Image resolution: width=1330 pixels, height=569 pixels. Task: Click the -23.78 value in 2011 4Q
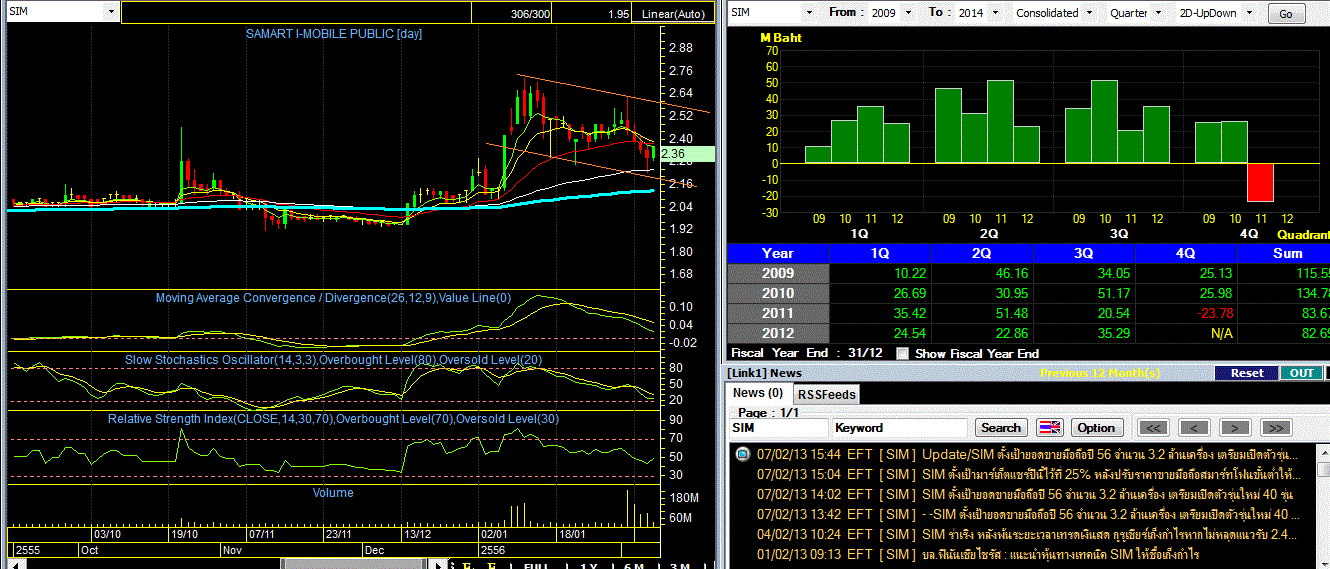pos(1214,313)
